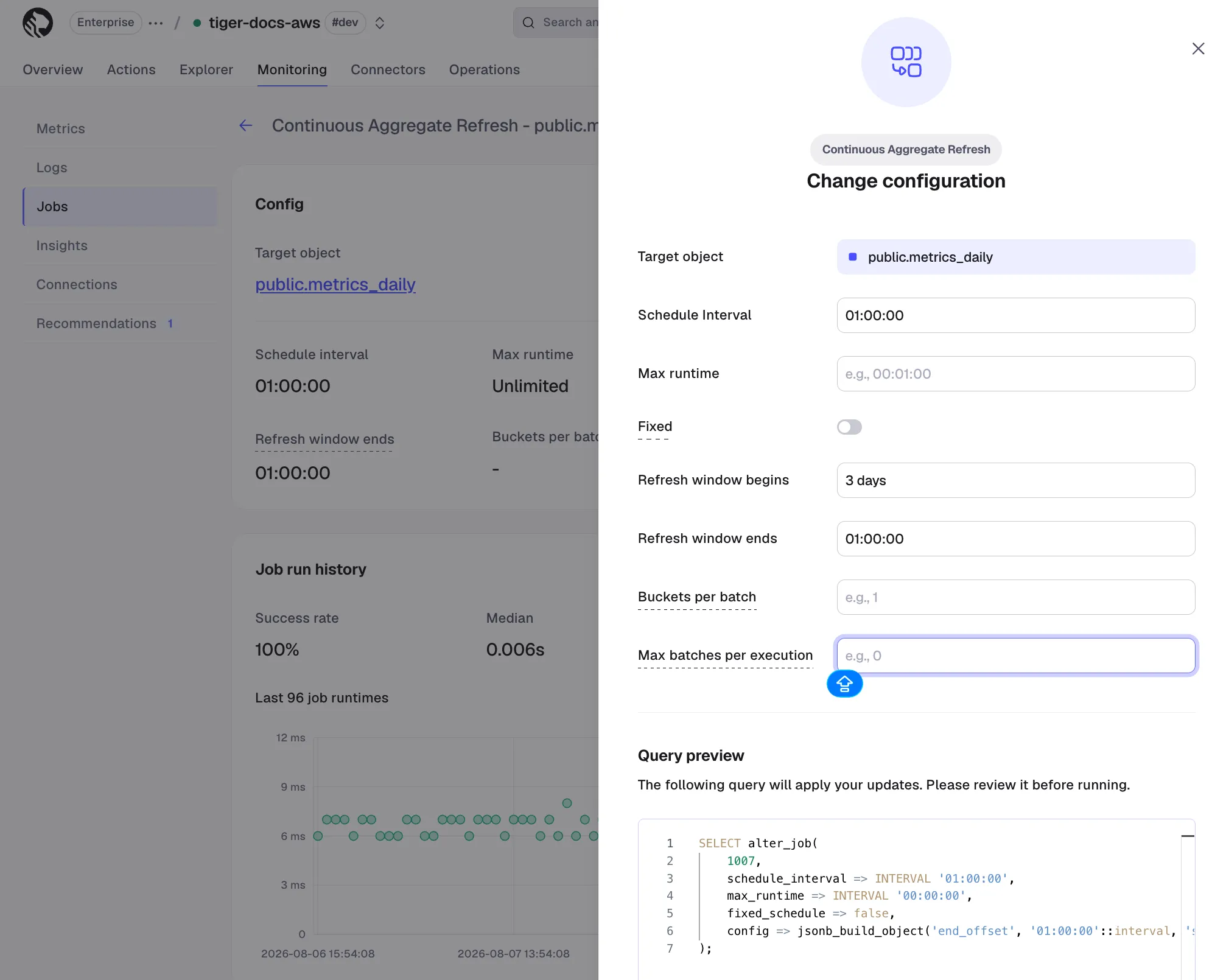Click the Median 0.006s value
This screenshot has height=980, width=1226.
tap(516, 649)
